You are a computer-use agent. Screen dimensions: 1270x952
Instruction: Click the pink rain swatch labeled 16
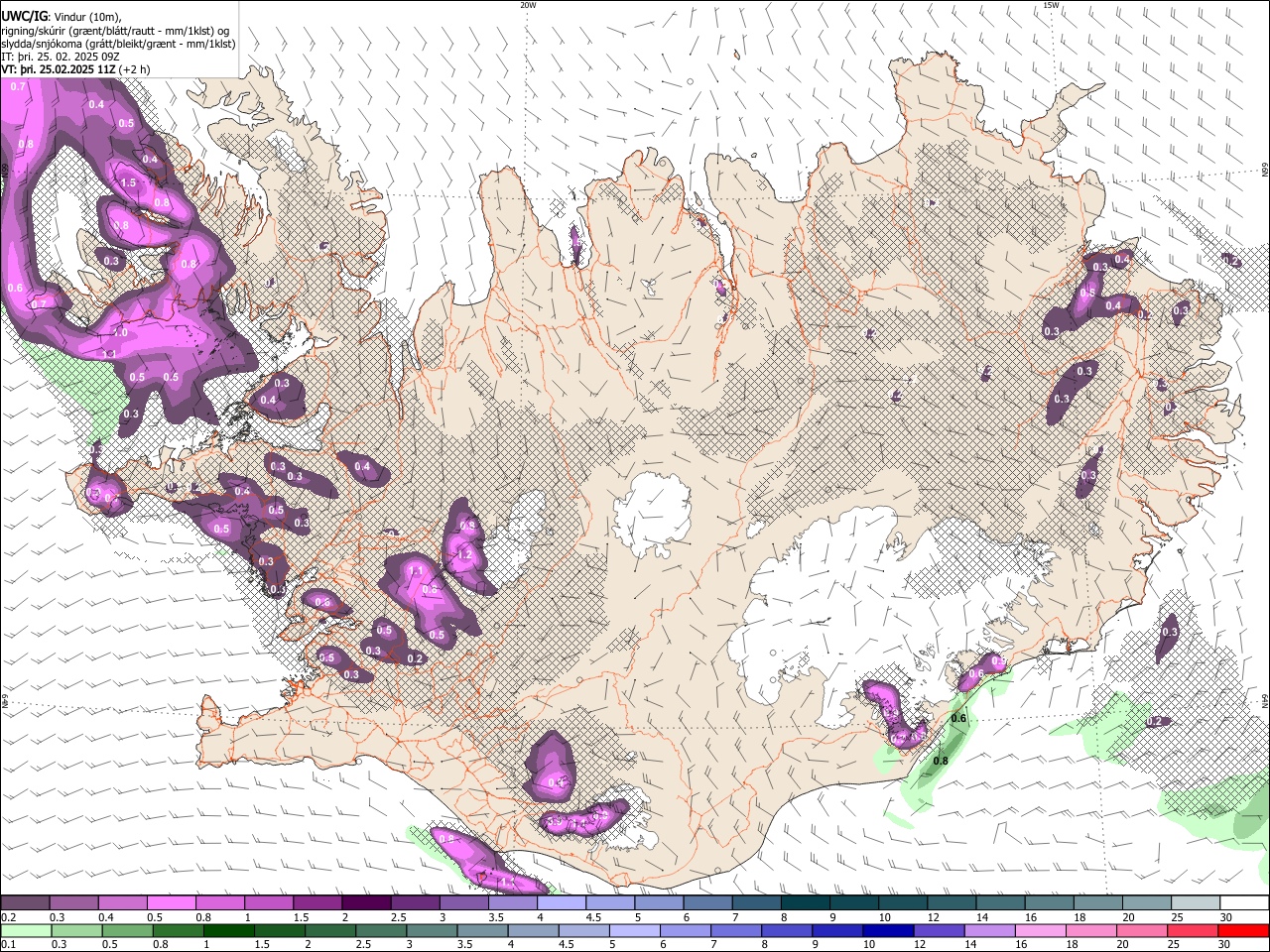tap(1041, 930)
